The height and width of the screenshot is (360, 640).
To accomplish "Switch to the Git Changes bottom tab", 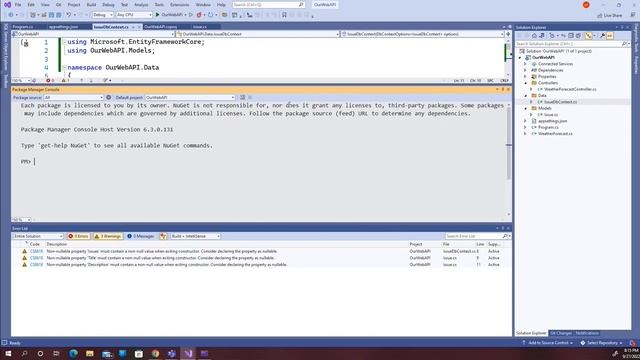I will pos(561,333).
